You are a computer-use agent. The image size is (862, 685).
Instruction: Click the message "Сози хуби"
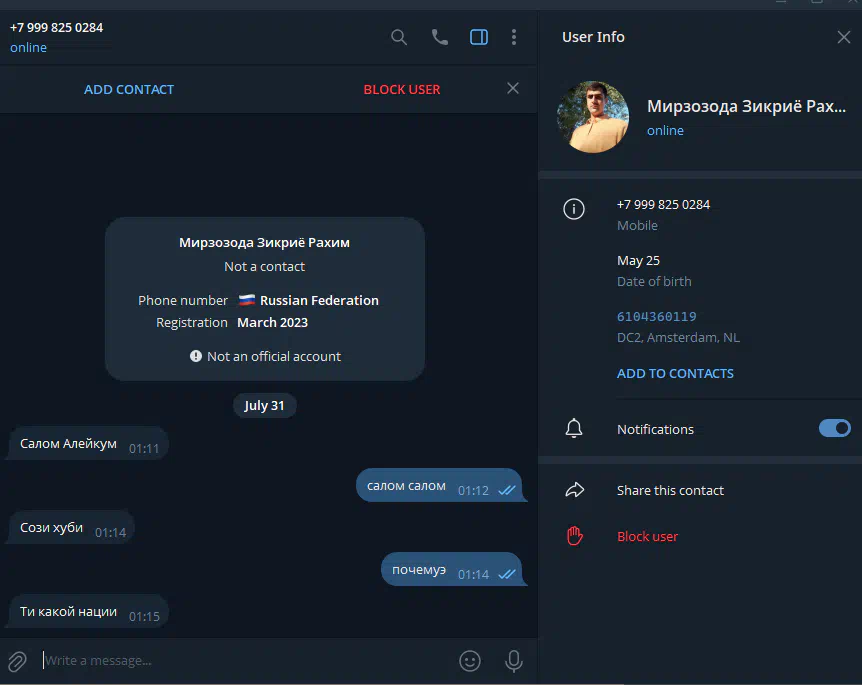(x=71, y=528)
